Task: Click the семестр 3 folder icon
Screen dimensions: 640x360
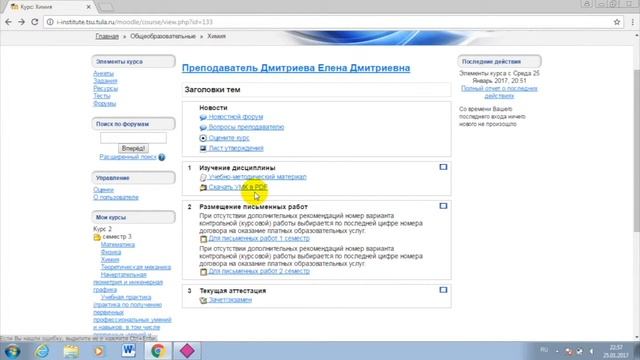Action: [97, 237]
